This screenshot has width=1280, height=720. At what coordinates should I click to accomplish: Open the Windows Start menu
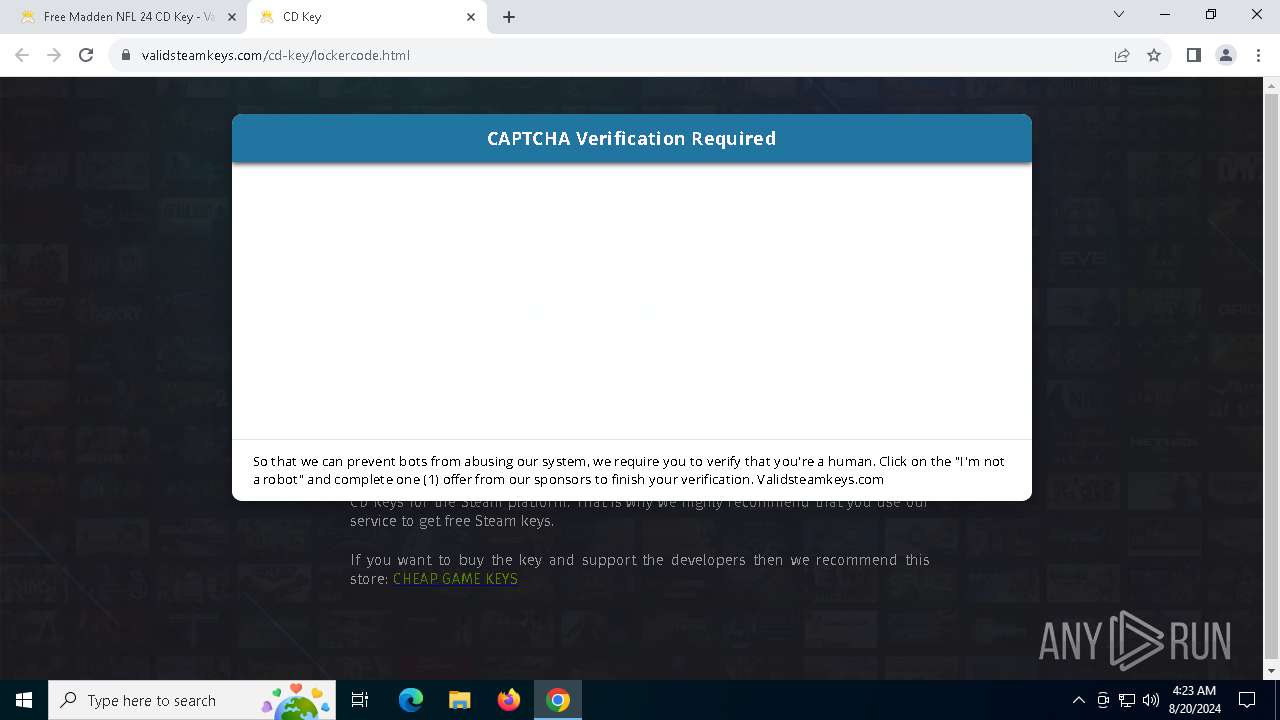click(24, 700)
